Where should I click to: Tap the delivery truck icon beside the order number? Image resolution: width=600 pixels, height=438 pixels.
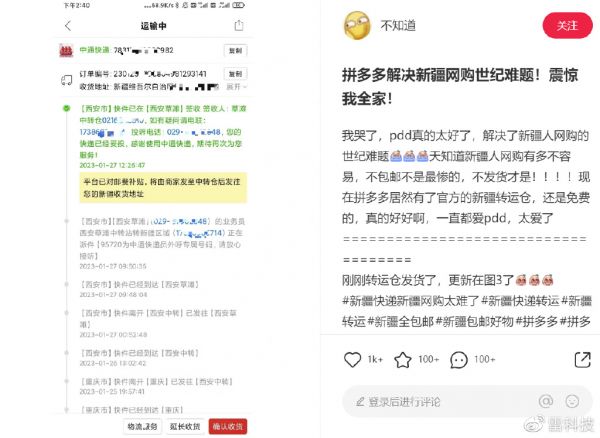67,80
